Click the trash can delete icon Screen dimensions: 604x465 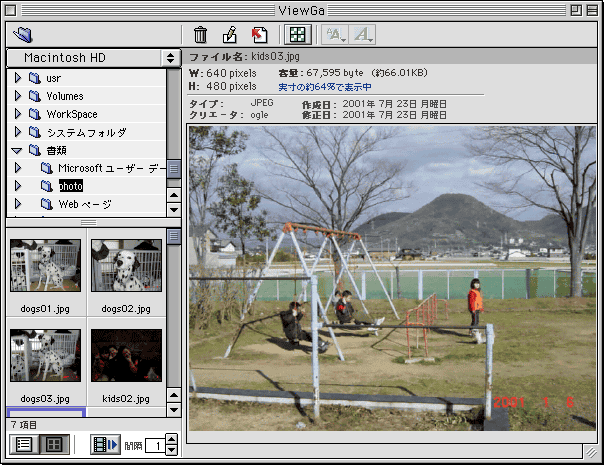coord(200,35)
